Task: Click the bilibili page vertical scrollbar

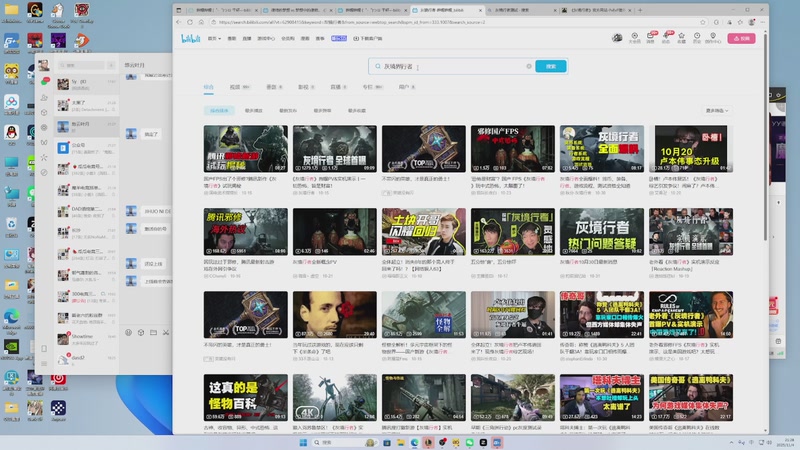Action: click(765, 138)
